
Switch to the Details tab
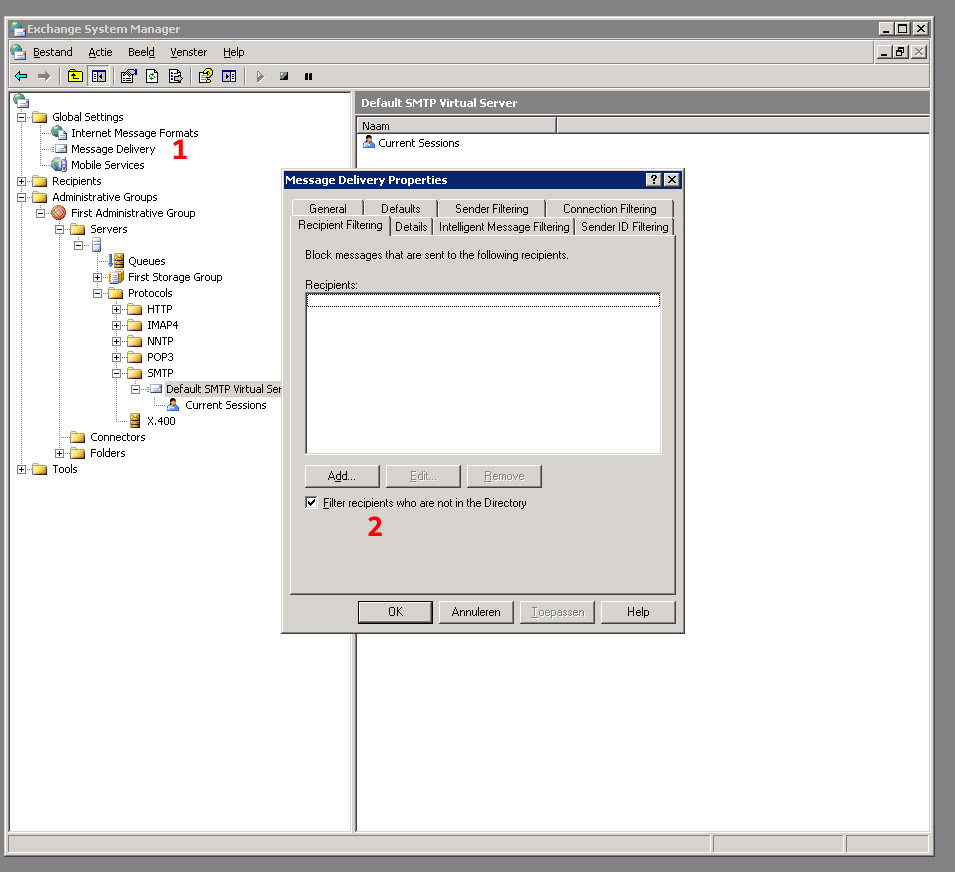click(411, 227)
